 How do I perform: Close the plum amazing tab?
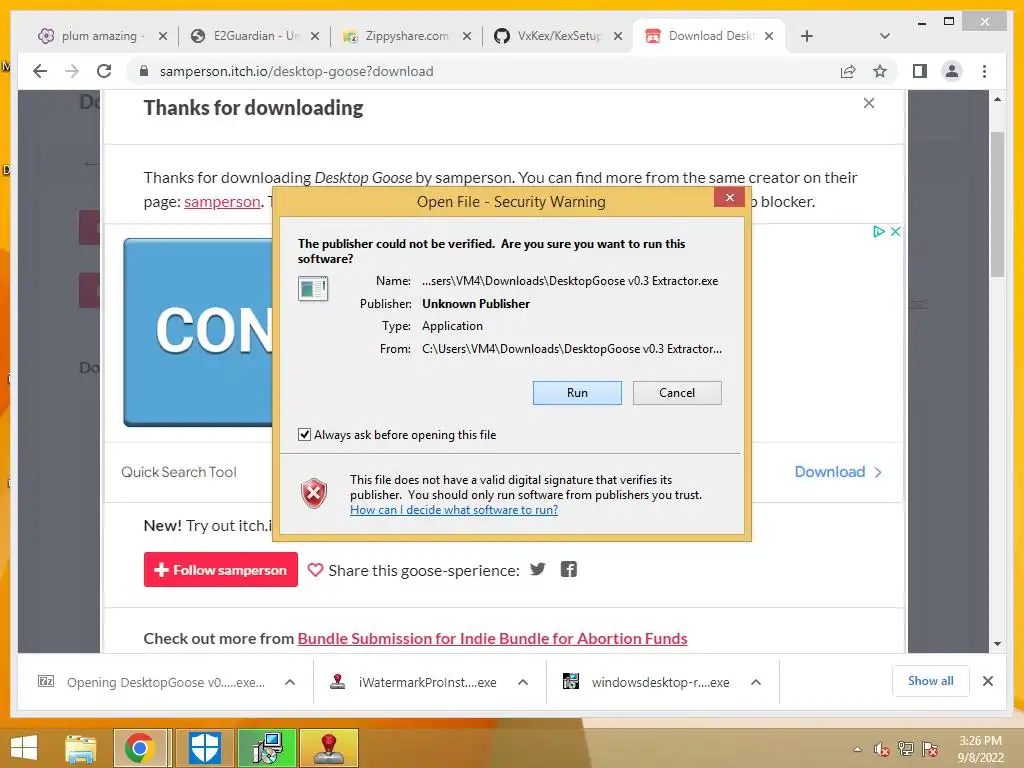tap(163, 36)
